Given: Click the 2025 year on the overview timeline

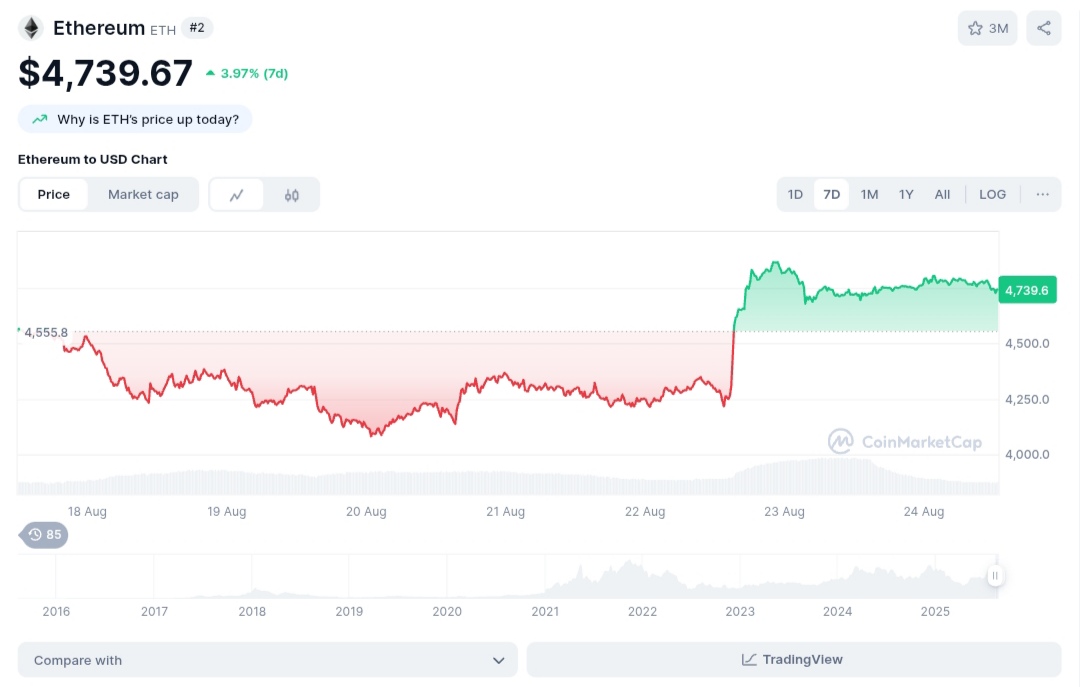Looking at the screenshot, I should coord(935,611).
